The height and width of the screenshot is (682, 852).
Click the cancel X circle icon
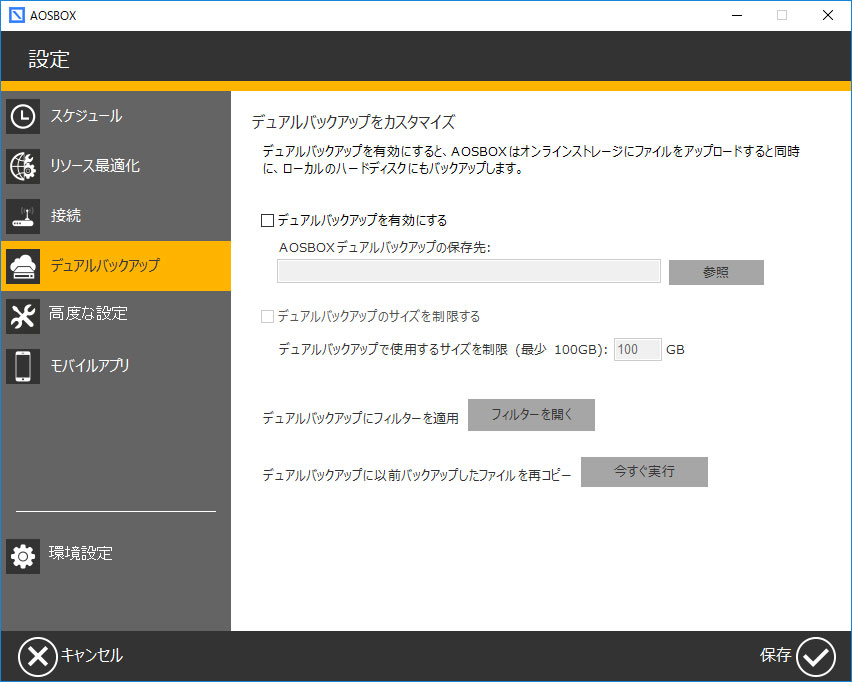click(x=37, y=656)
